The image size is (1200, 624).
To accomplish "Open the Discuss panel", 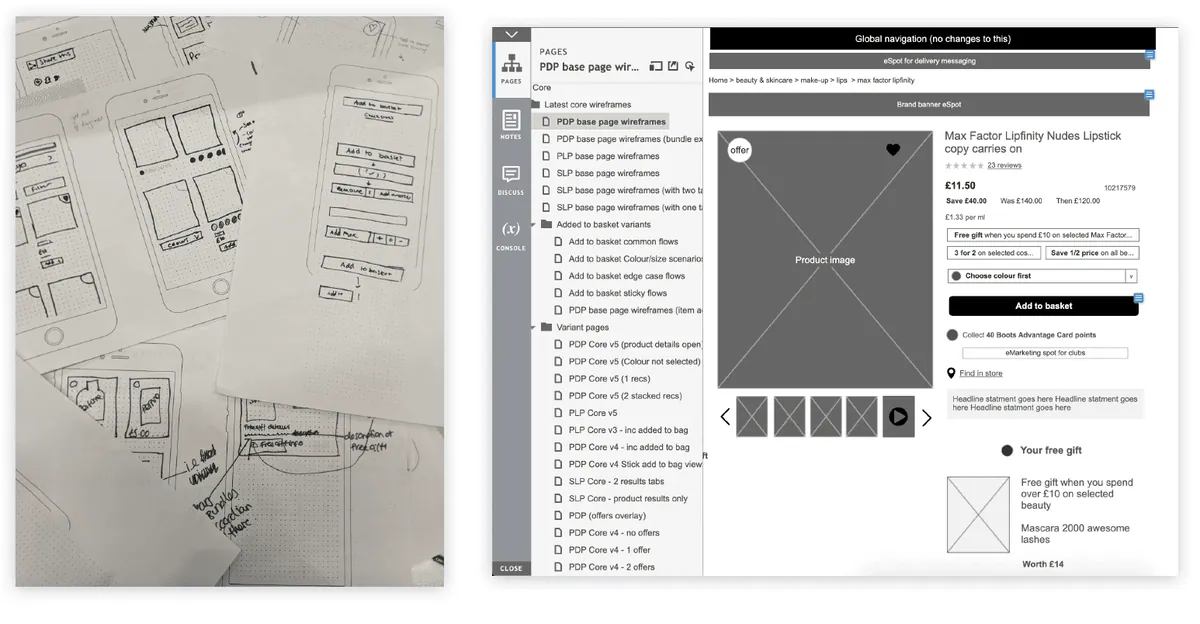I will [x=511, y=179].
